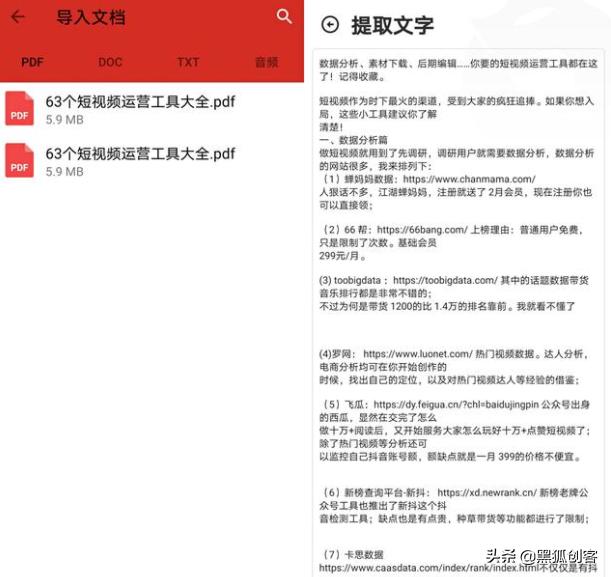Image resolution: width=611 pixels, height=577 pixels.
Task: Switch to the PDF tab
Action: tap(32, 62)
